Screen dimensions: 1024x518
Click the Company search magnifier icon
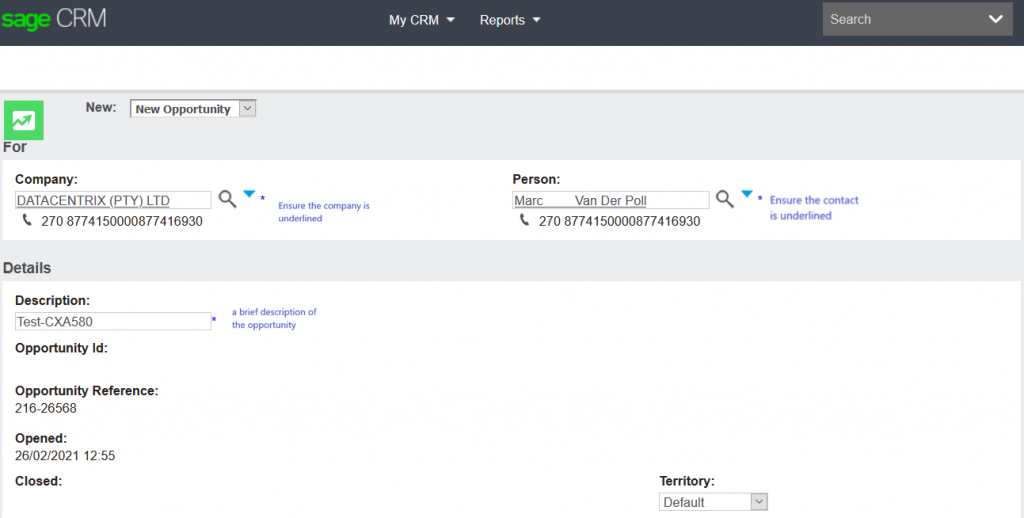(x=228, y=199)
